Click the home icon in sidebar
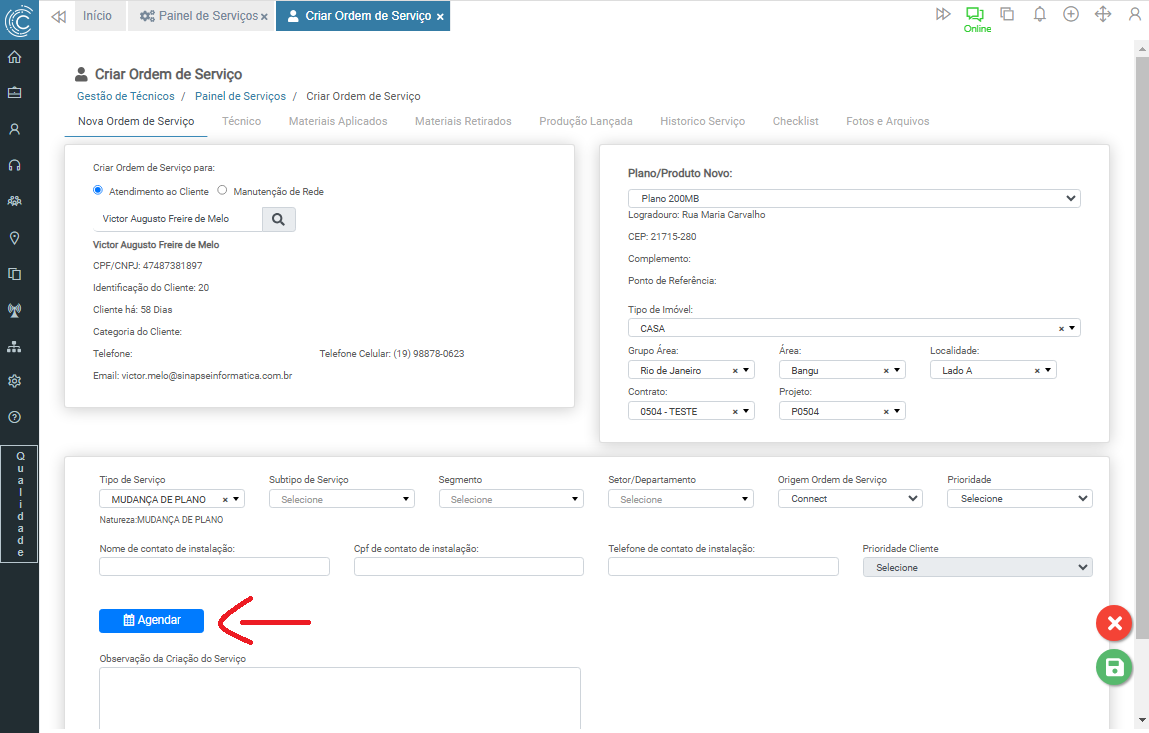 pyautogui.click(x=15, y=57)
